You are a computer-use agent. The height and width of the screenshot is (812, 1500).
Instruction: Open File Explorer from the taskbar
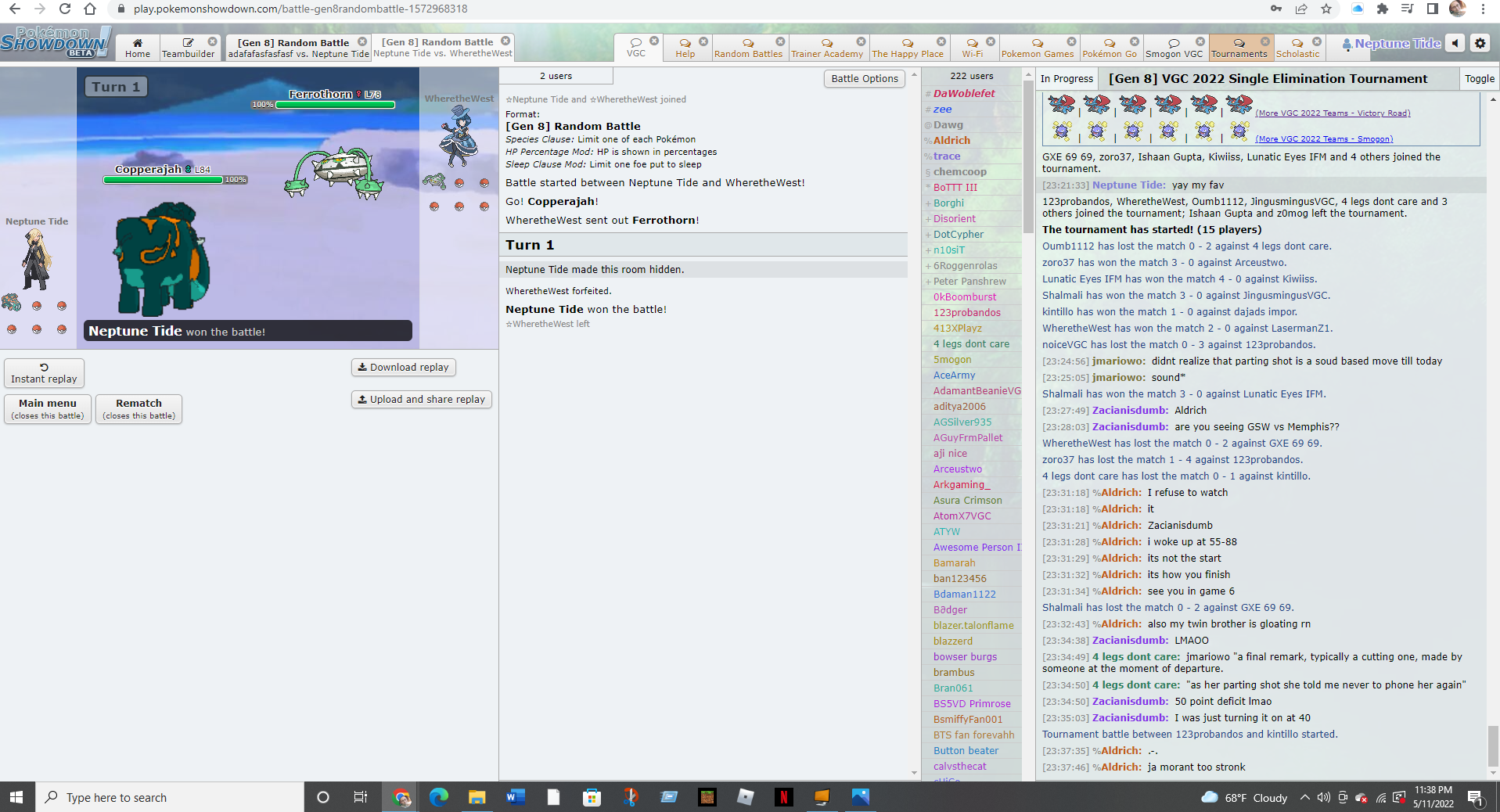(477, 797)
